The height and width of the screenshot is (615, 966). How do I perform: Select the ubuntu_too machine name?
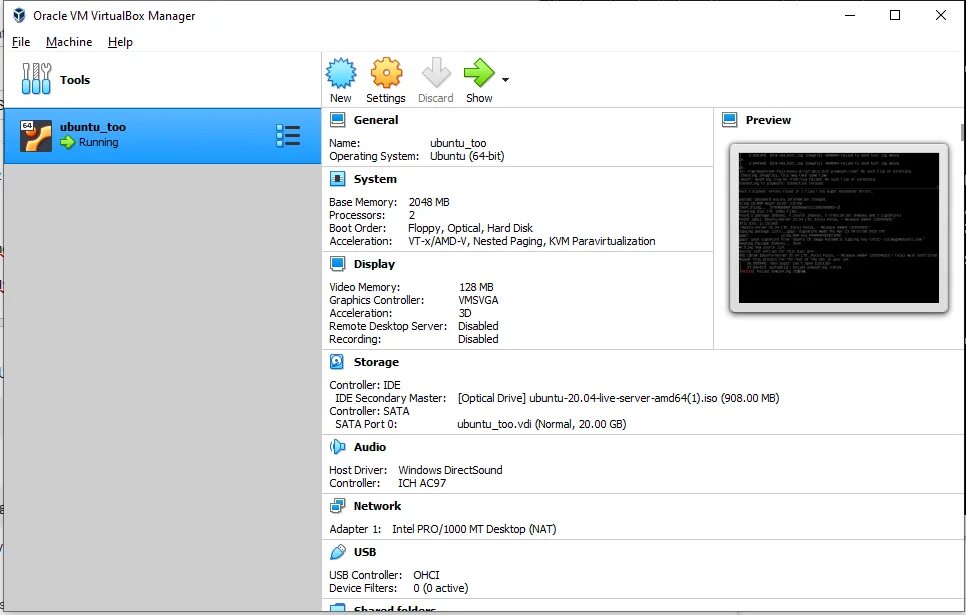(93, 127)
